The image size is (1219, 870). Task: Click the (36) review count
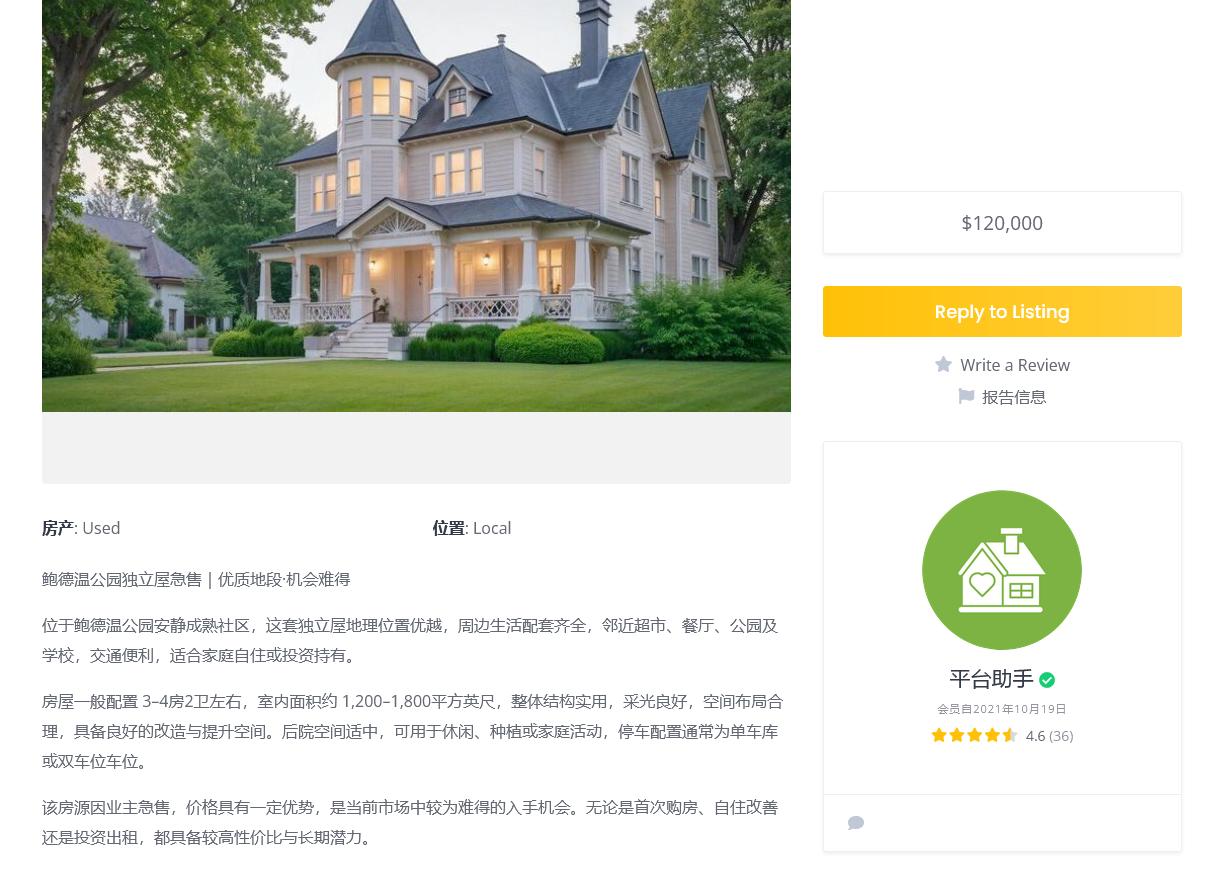[1061, 736]
